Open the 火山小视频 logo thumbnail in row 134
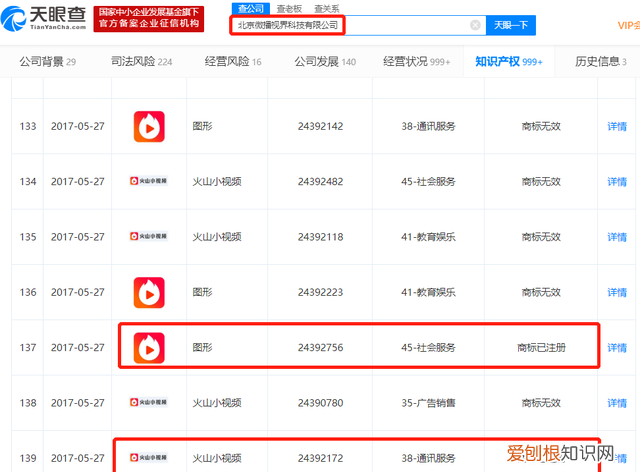Image resolution: width=640 pixels, height=472 pixels. point(149,181)
